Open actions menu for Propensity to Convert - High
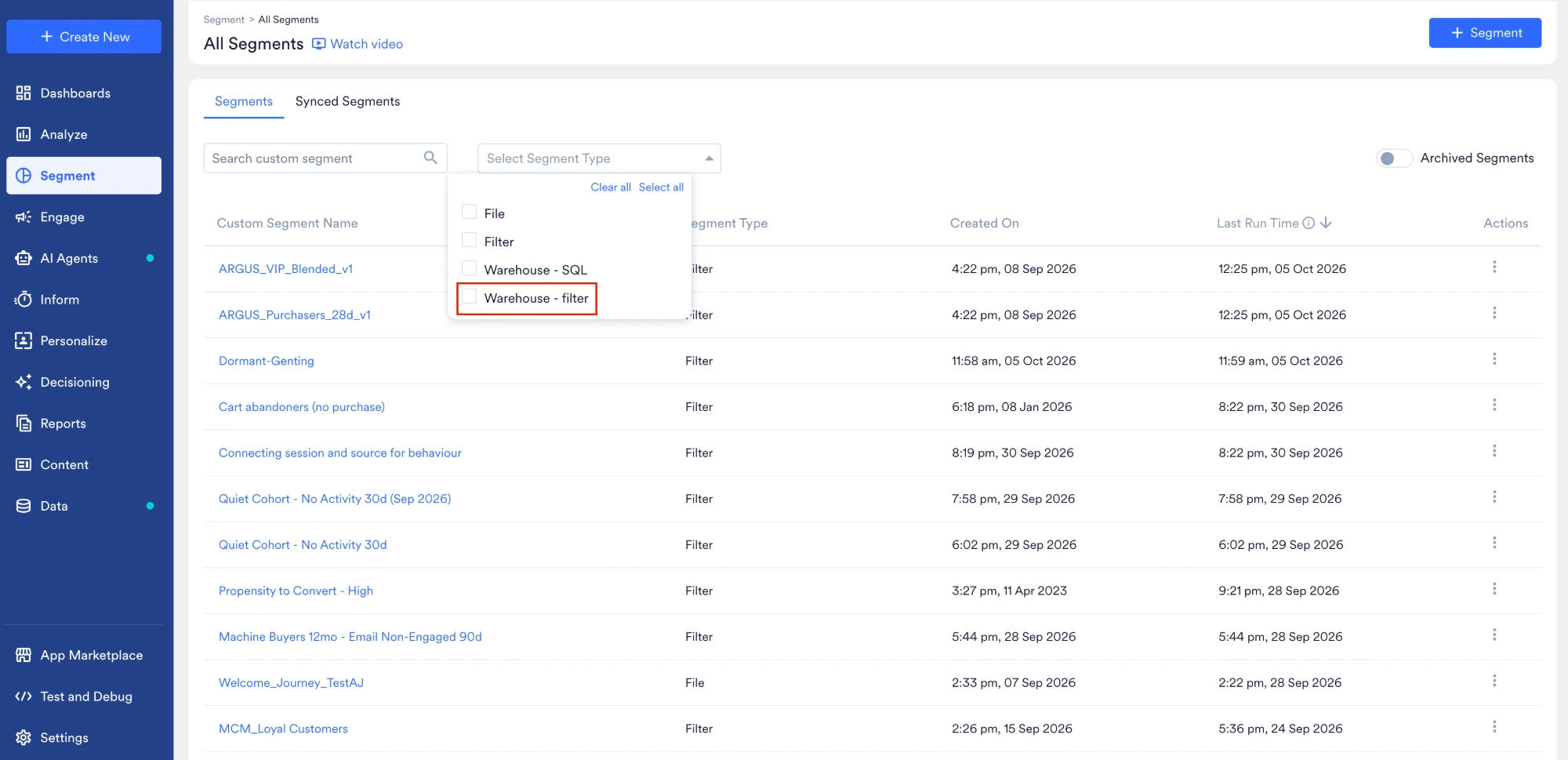The image size is (1568, 760). [x=1494, y=589]
